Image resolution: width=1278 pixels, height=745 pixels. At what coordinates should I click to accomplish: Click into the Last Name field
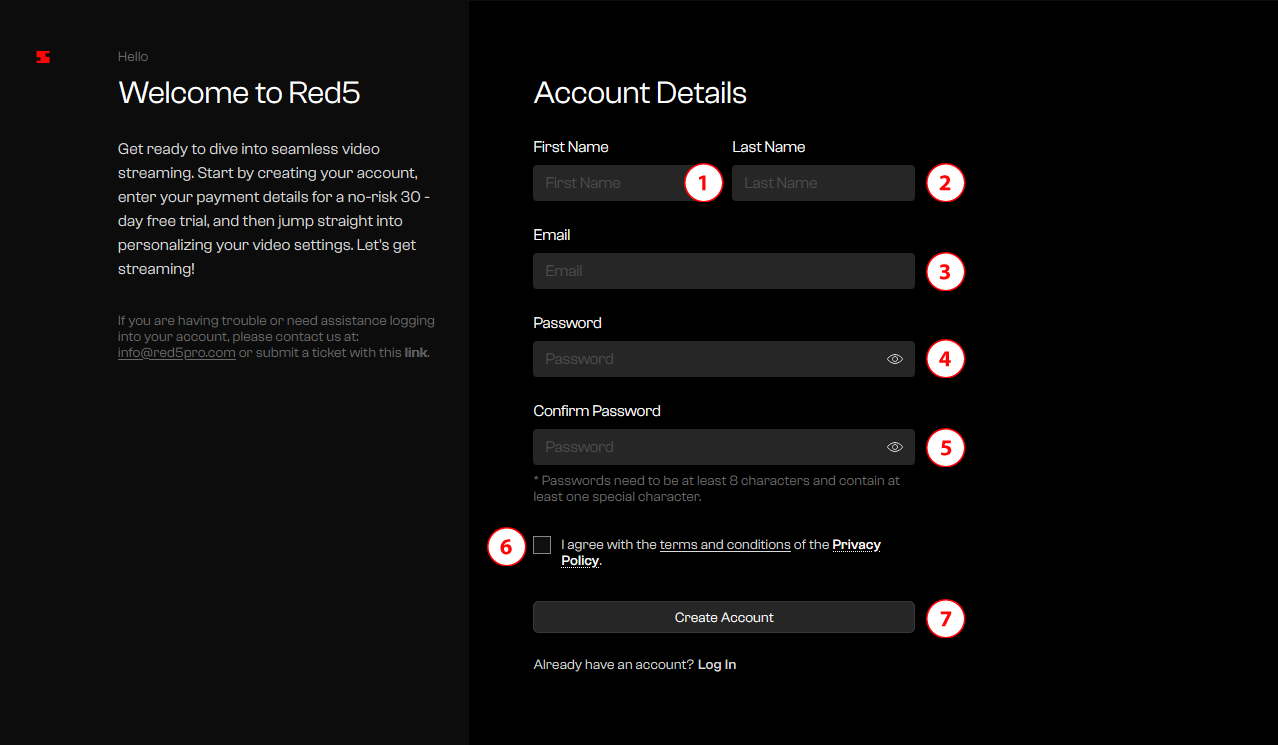point(823,183)
